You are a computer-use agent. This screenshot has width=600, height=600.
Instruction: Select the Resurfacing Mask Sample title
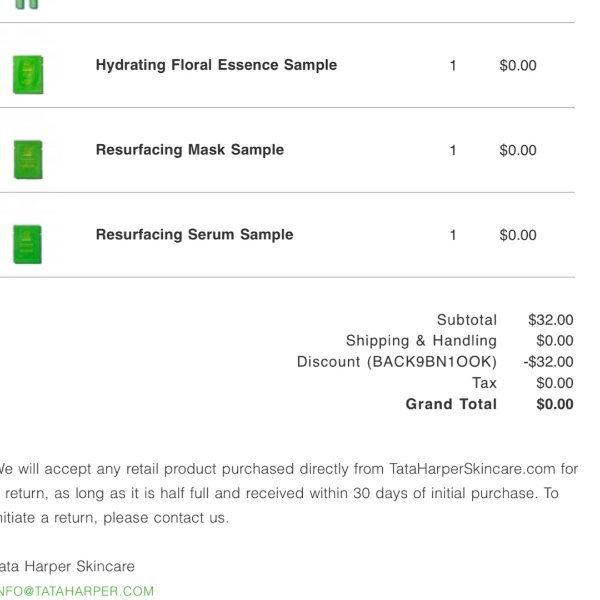click(x=190, y=150)
